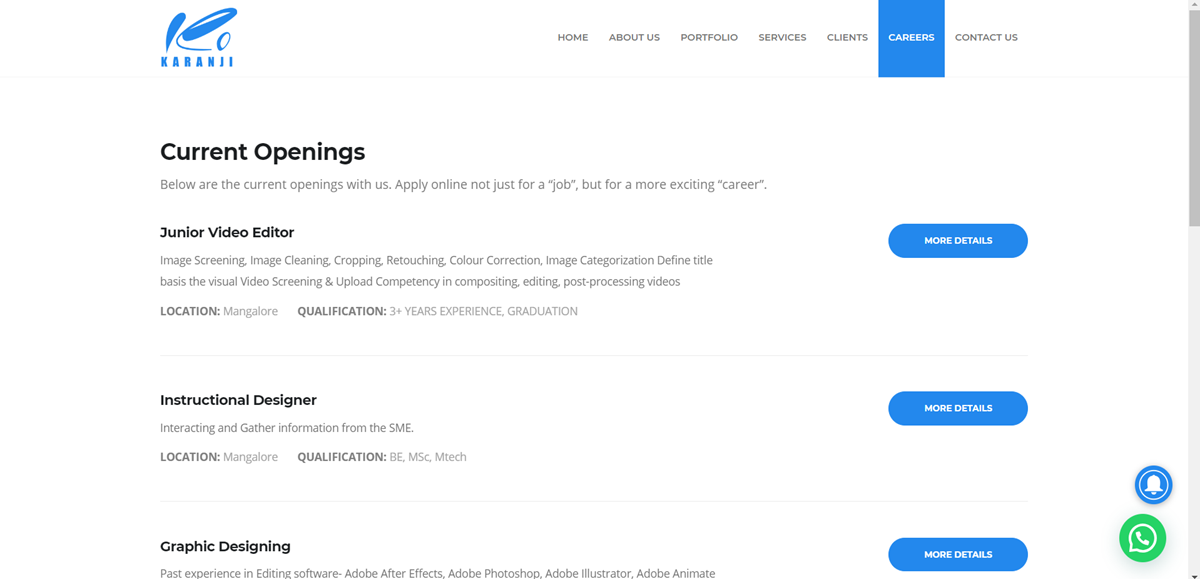Click the Current Openings heading

click(x=262, y=152)
